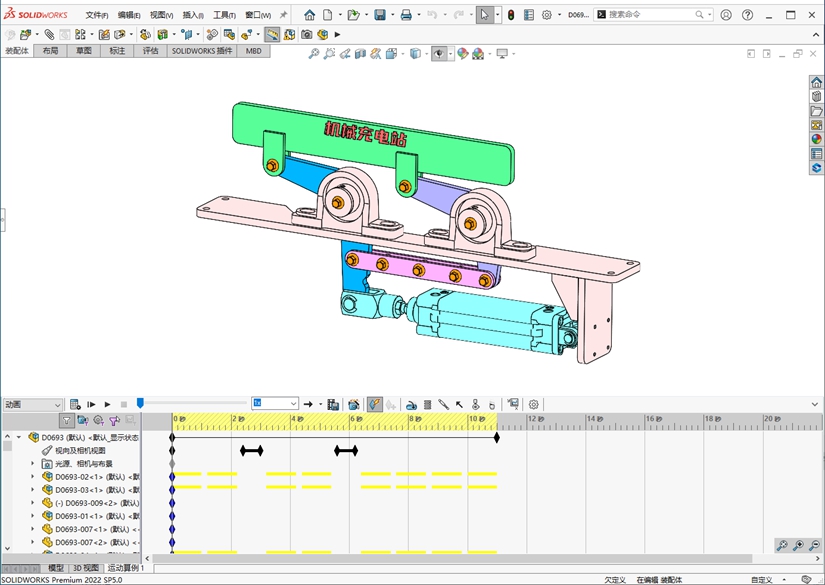
Task: Collapse the D0693 top-level assembly node
Action: pyautogui.click(x=19, y=437)
